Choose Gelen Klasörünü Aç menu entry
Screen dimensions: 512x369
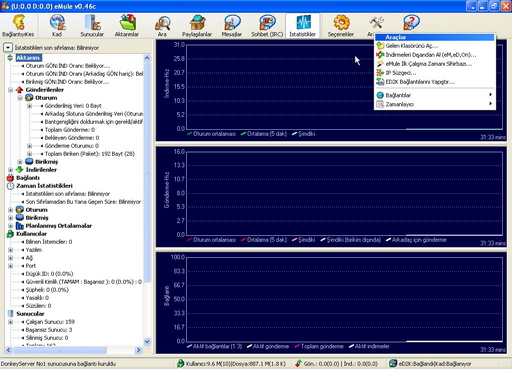click(x=435, y=46)
